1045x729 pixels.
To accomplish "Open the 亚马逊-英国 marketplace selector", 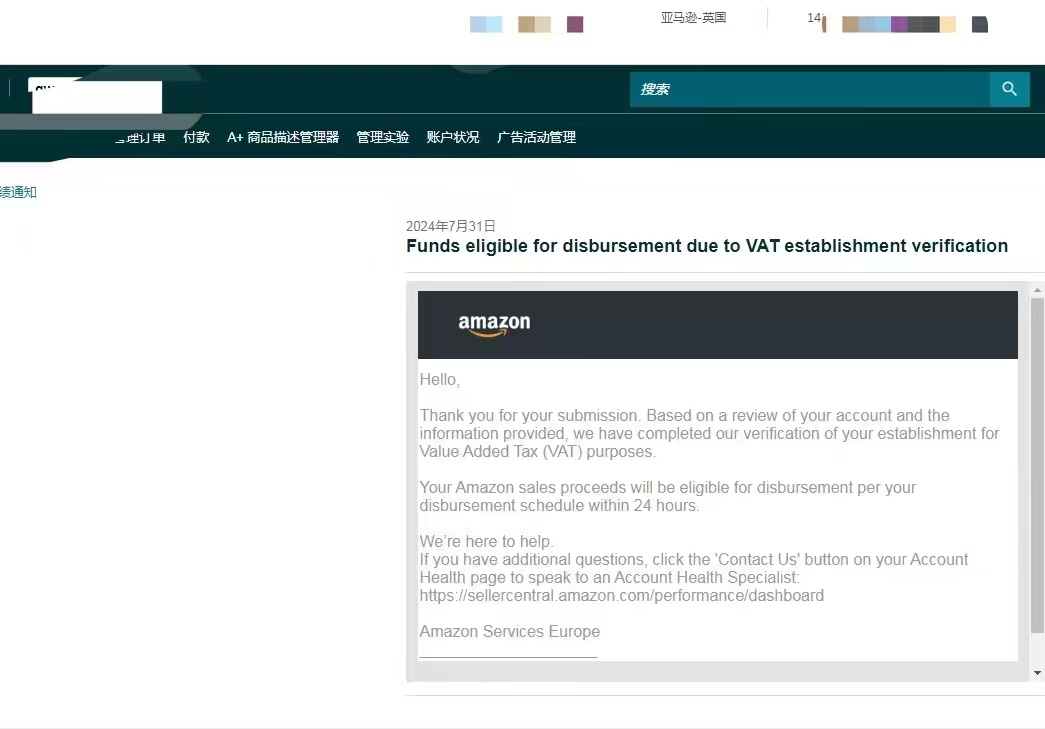I will [x=693, y=18].
